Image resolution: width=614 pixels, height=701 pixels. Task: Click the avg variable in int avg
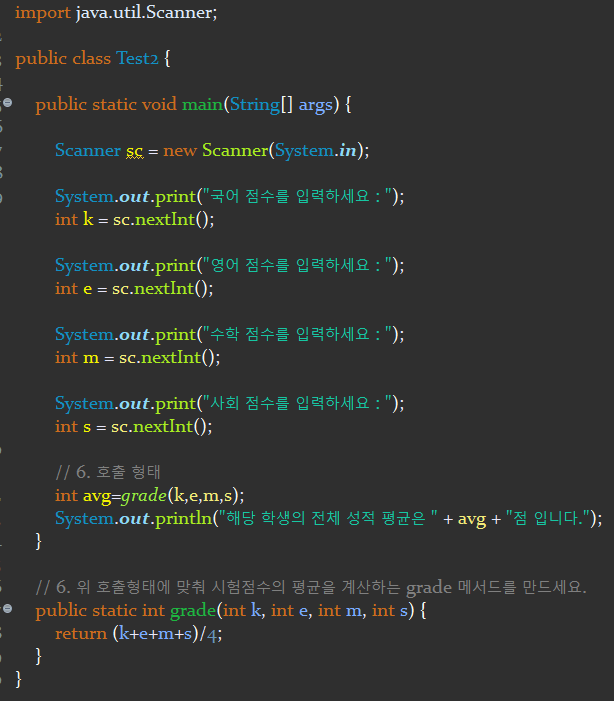(x=97, y=496)
